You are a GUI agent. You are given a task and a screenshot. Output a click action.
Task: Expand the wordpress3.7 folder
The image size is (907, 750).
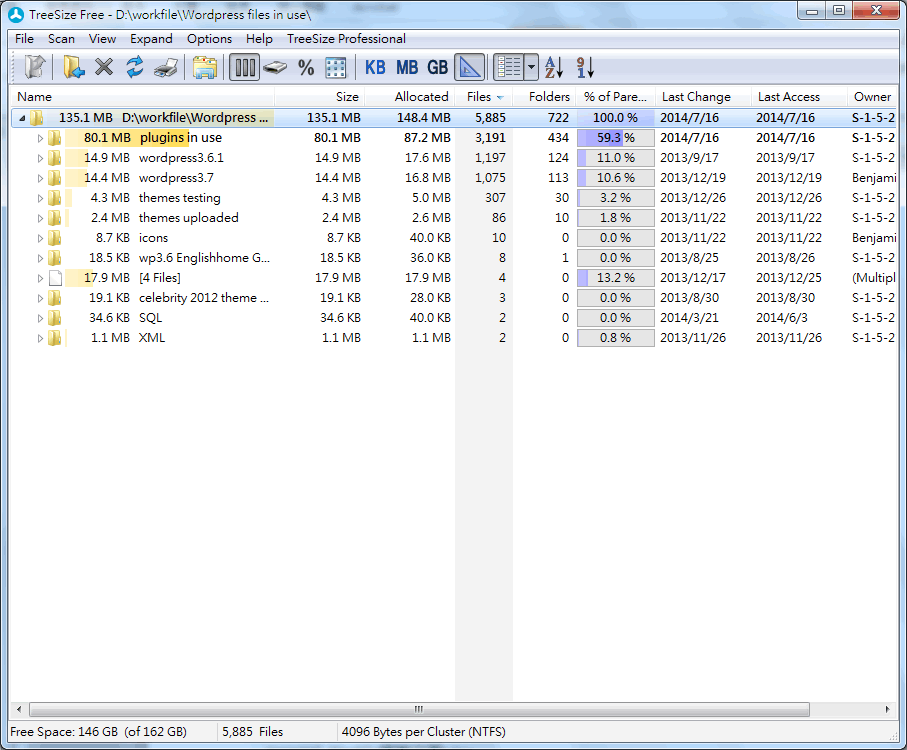tap(40, 178)
